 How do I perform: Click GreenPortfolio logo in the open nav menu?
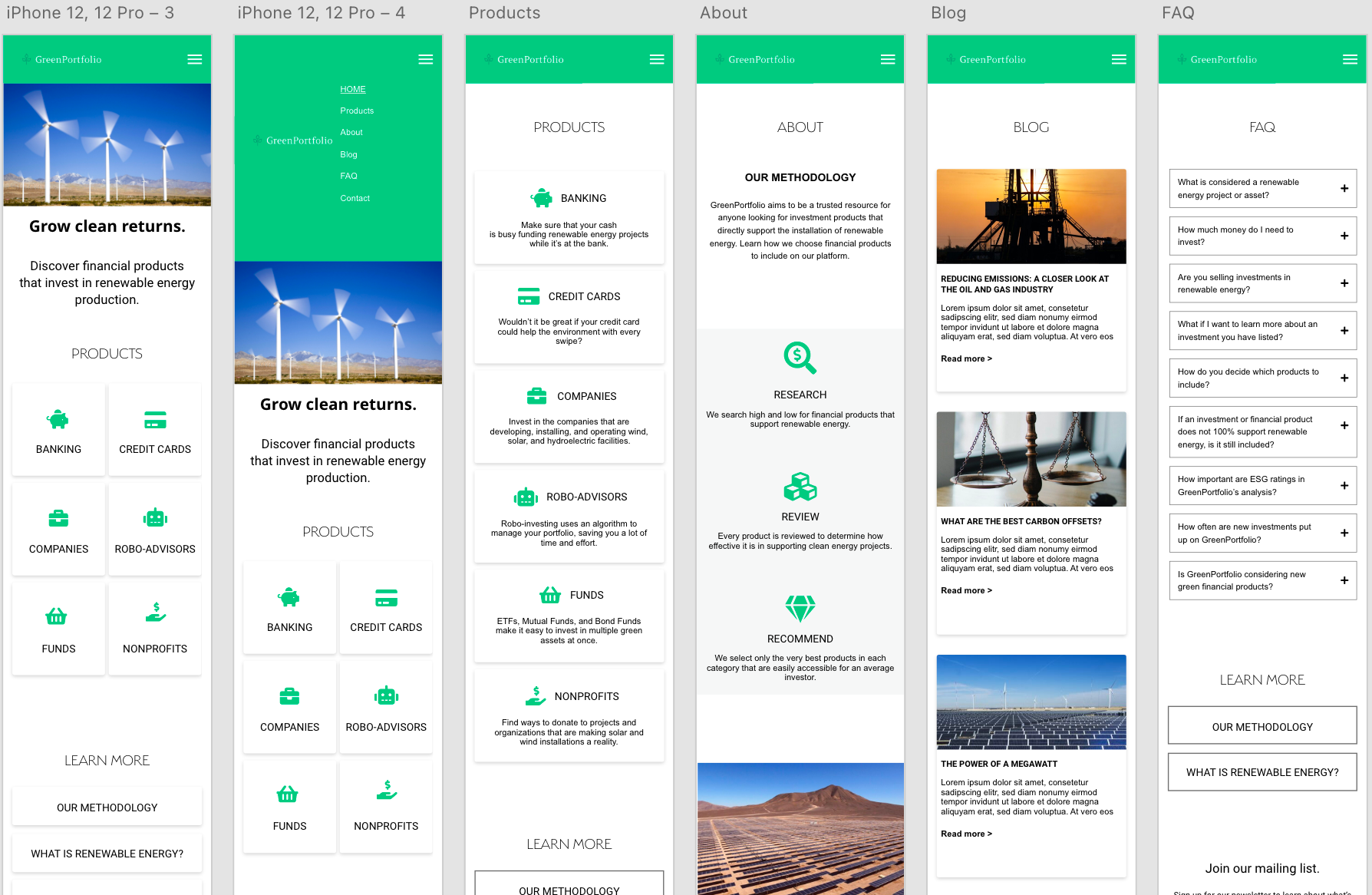pos(293,140)
